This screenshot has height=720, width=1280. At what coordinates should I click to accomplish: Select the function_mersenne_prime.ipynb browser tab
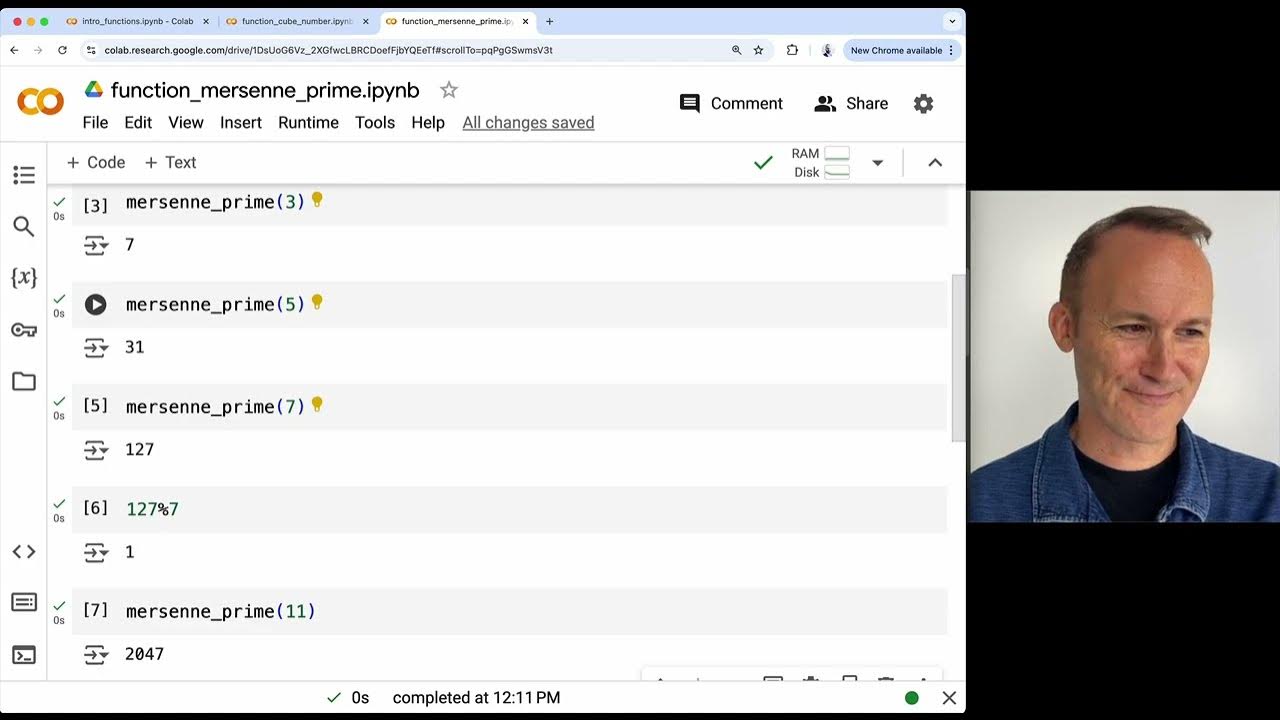(x=457, y=21)
